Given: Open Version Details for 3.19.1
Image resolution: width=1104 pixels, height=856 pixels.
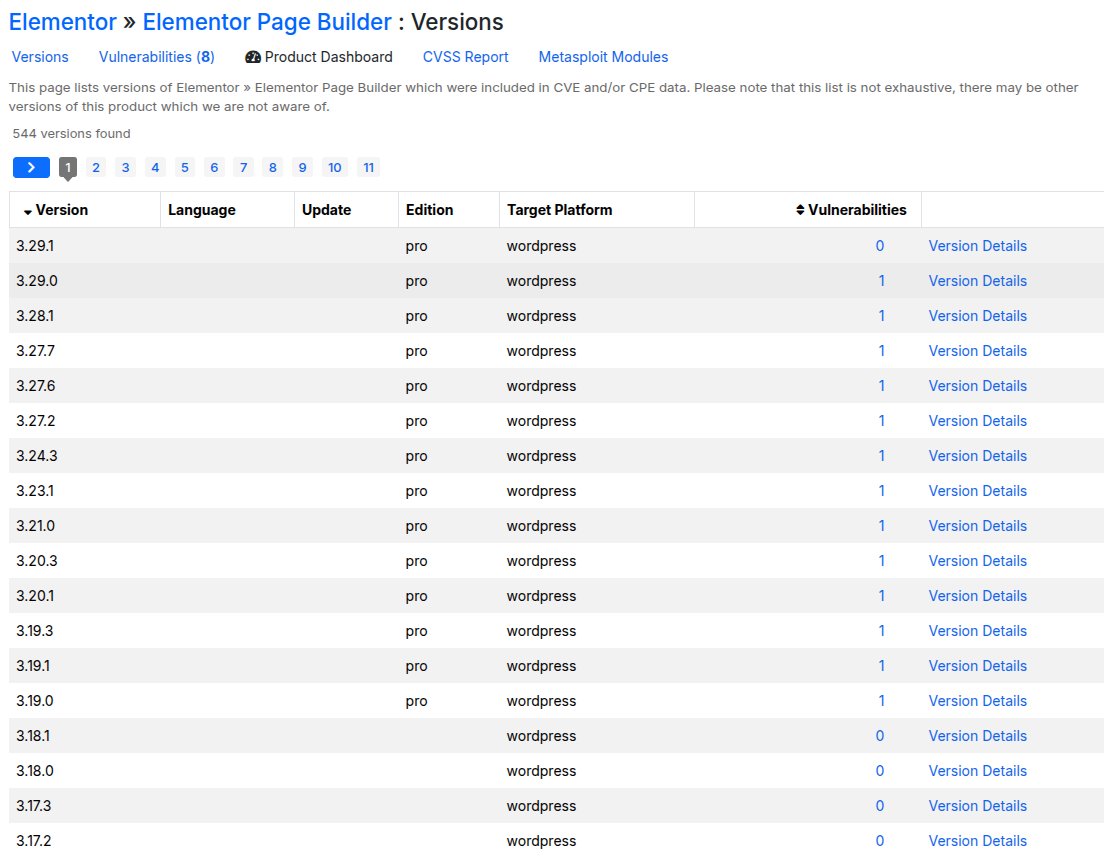Looking at the screenshot, I should click(x=977, y=666).
